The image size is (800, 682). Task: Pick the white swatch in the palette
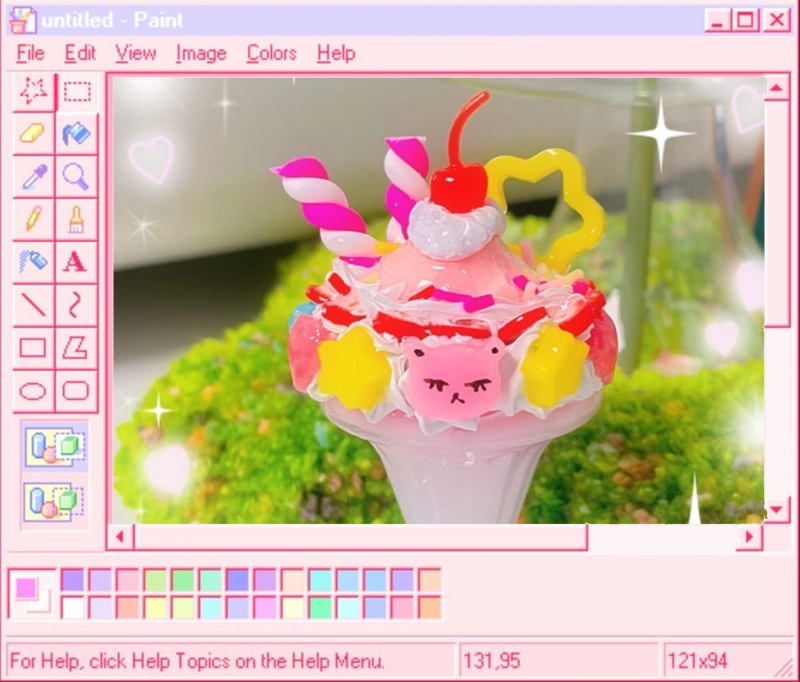pyautogui.click(x=73, y=607)
